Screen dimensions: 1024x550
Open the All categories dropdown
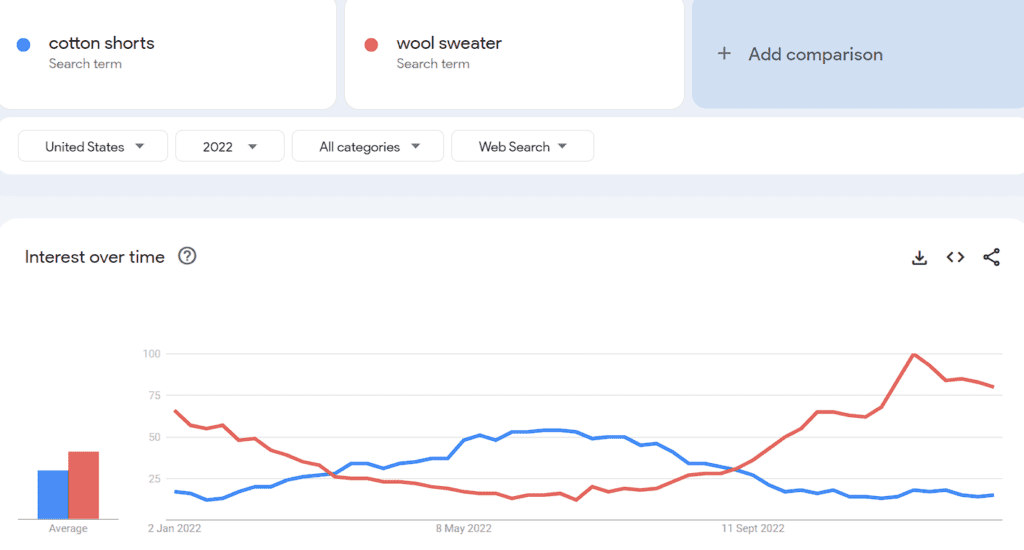pyautogui.click(x=368, y=146)
